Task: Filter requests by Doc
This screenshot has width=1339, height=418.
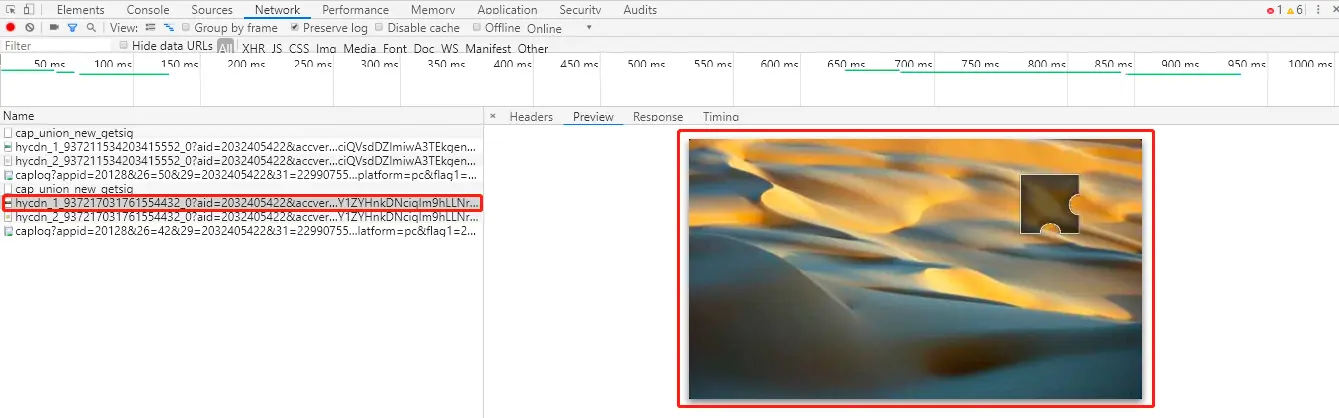Action: [x=424, y=48]
